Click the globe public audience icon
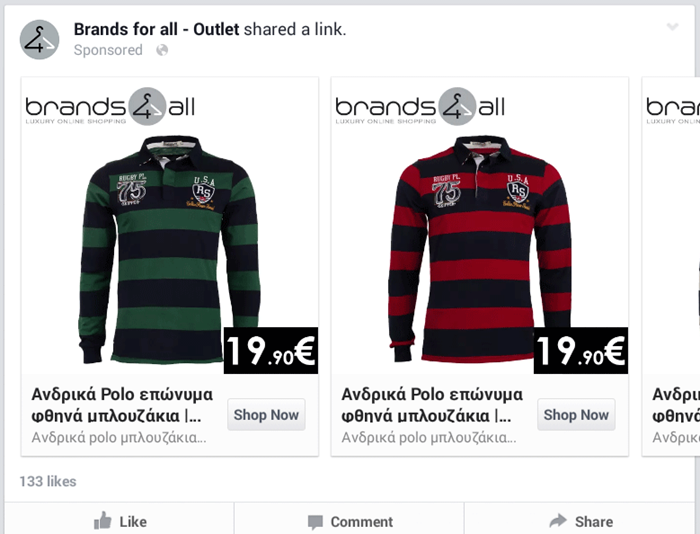Viewport: 700px width, 534px height. click(162, 50)
